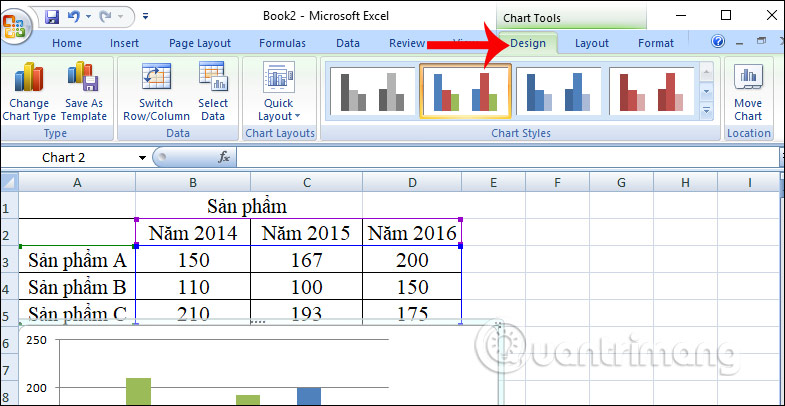Click the tall green bar in the chart
The height and width of the screenshot is (406, 785).
[138, 391]
